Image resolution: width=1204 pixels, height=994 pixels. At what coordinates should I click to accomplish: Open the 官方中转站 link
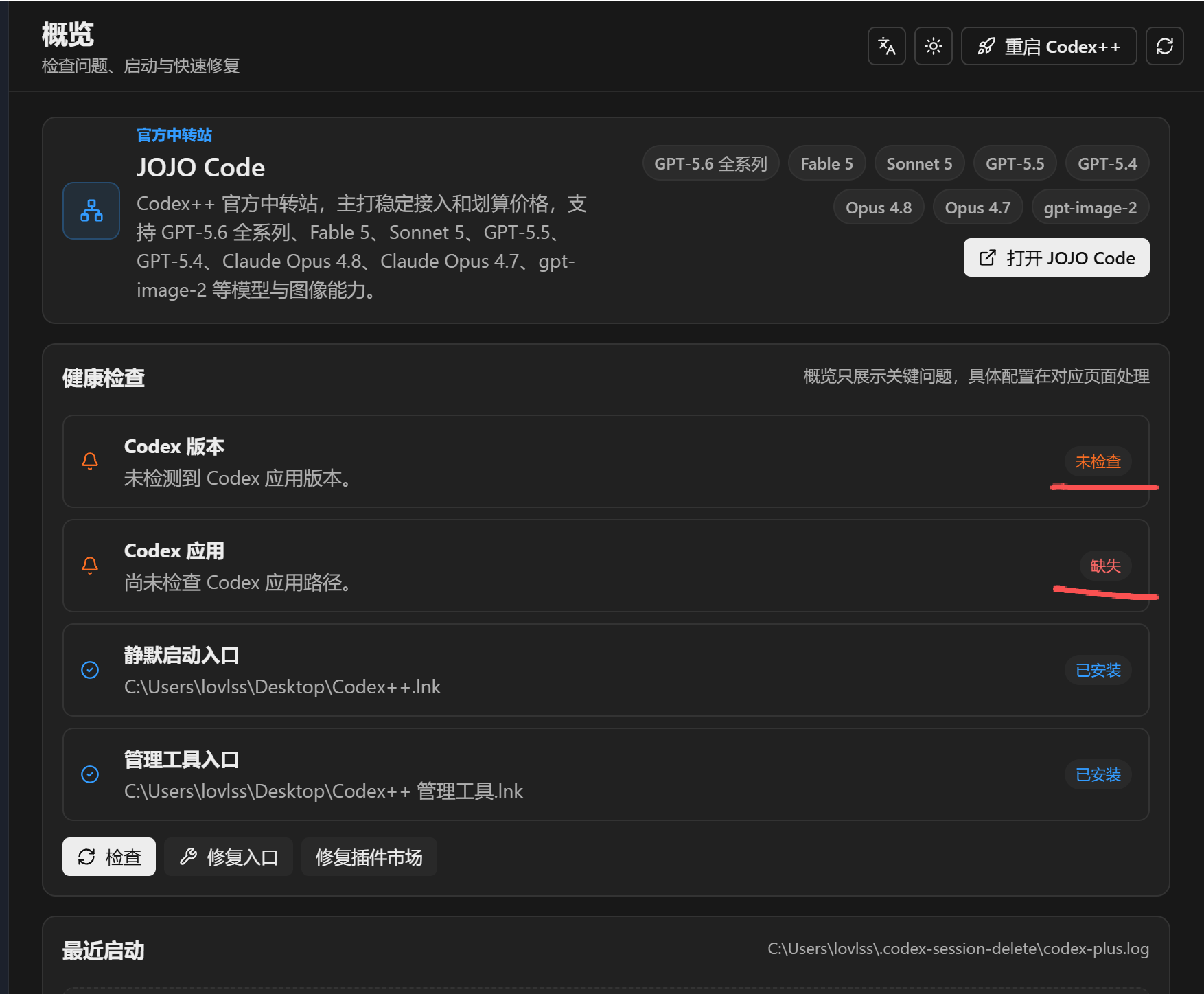[174, 135]
